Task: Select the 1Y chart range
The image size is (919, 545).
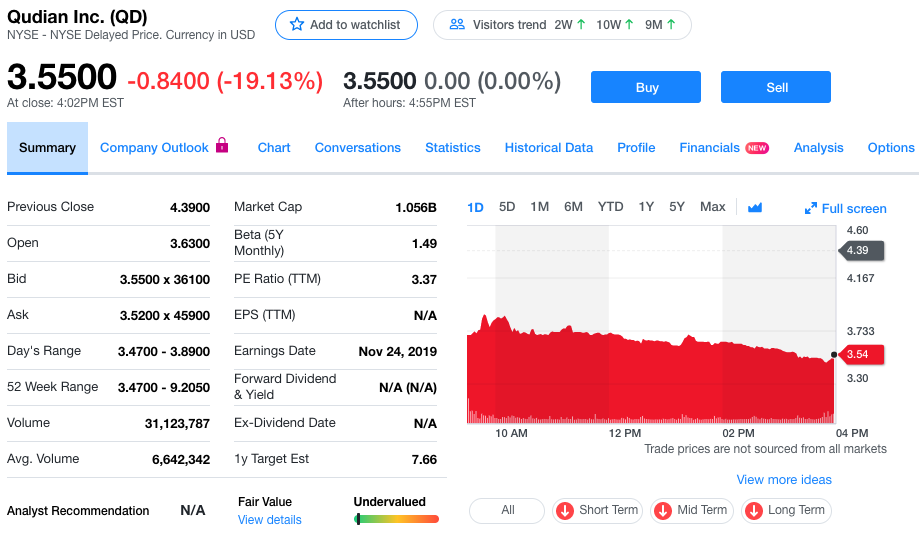Action: pos(646,207)
